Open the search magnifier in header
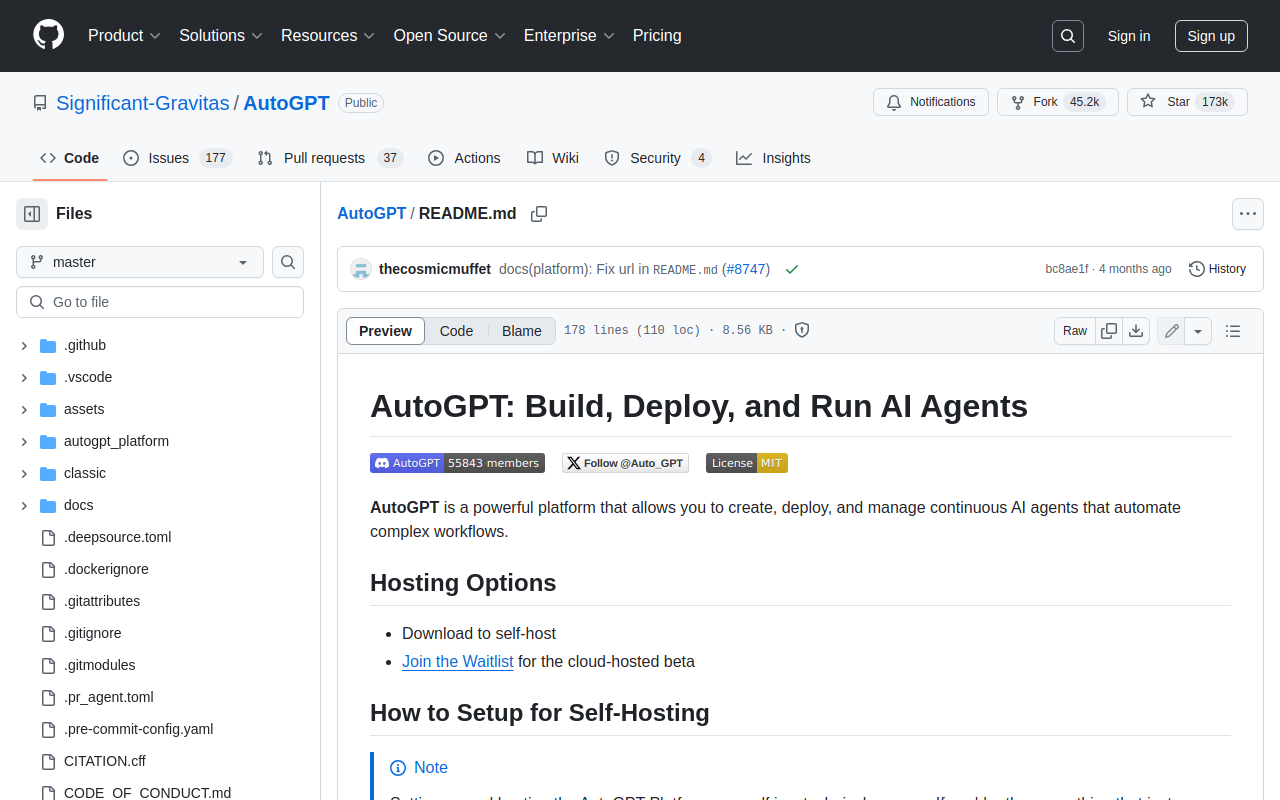The image size is (1280, 800). pyautogui.click(x=1068, y=36)
